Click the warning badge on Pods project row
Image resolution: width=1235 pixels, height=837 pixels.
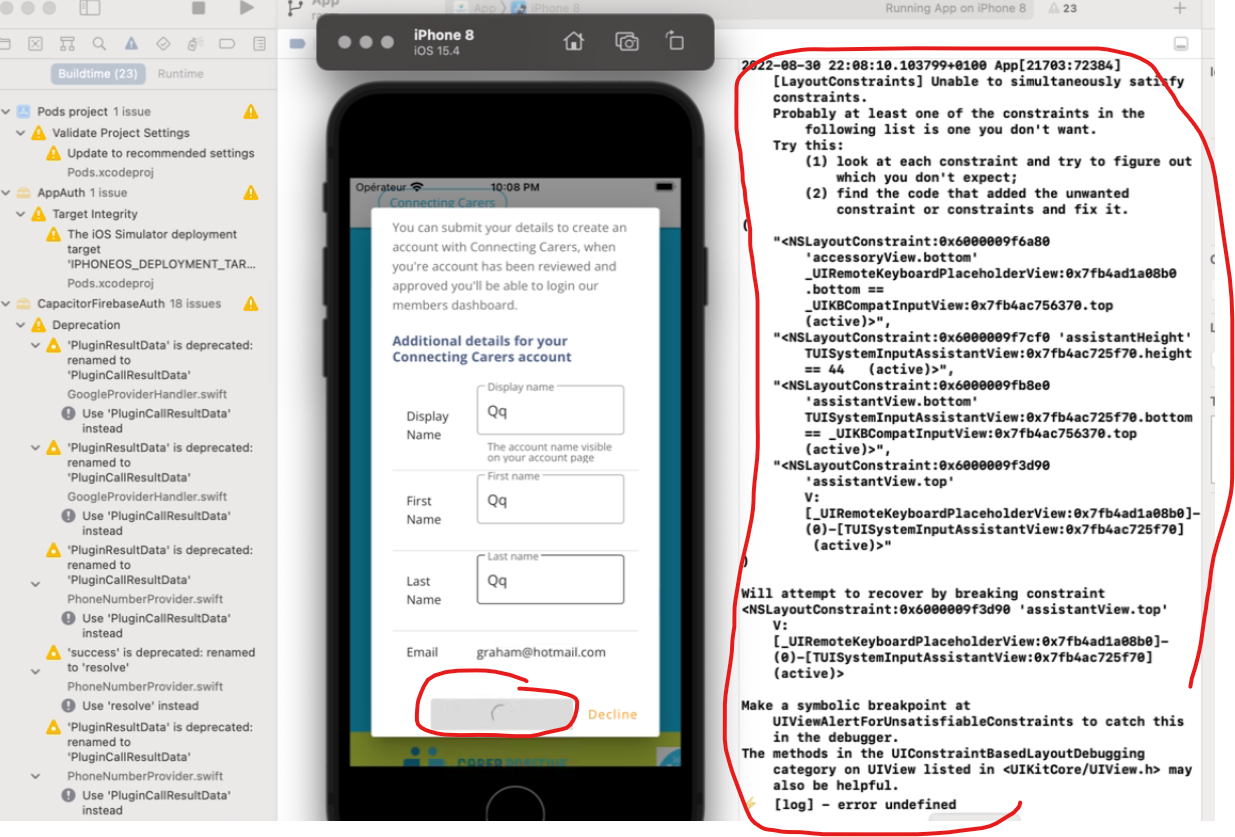(250, 112)
